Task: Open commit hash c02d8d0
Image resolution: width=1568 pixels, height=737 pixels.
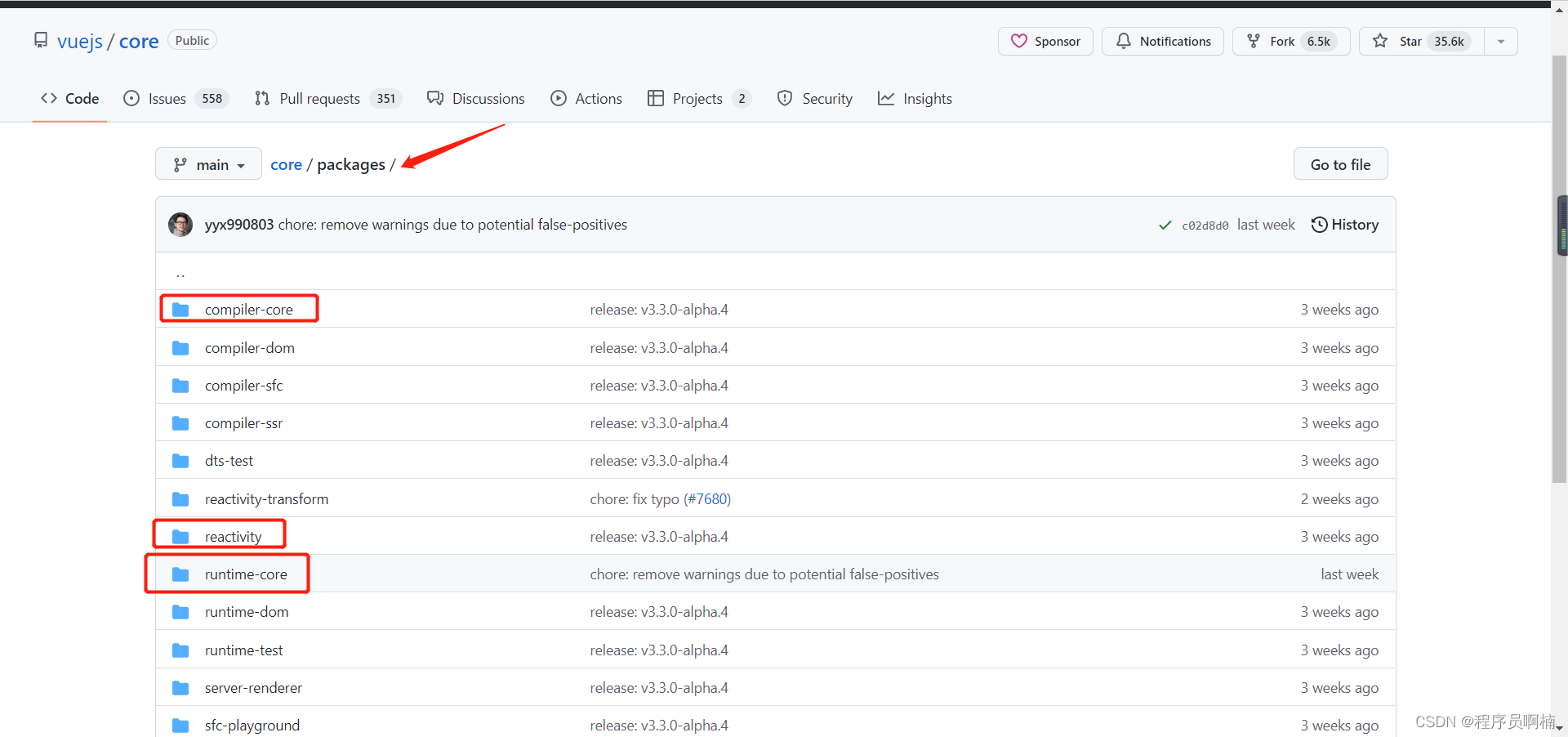Action: point(1205,226)
